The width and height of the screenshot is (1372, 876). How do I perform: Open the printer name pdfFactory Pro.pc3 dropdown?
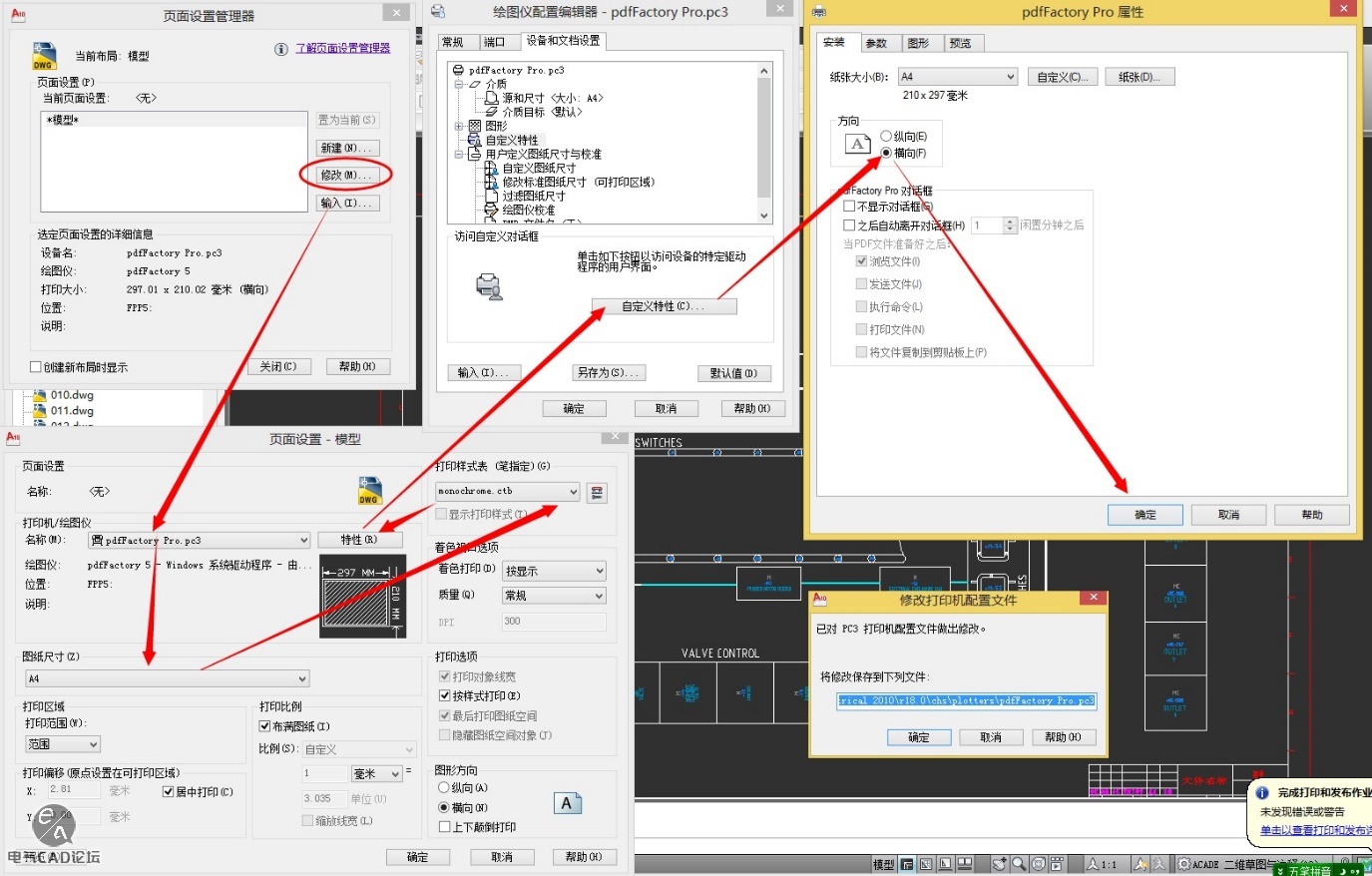(x=200, y=540)
